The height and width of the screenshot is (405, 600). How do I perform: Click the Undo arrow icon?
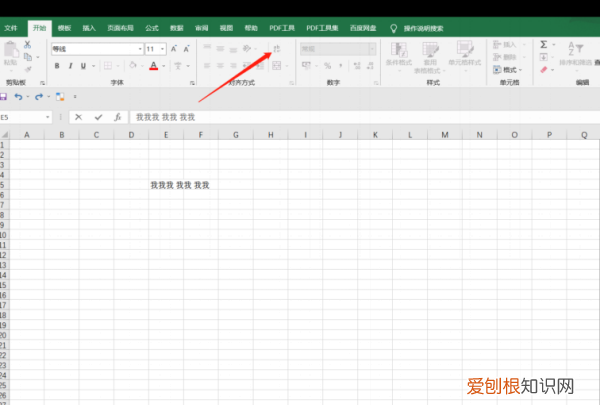[18, 96]
